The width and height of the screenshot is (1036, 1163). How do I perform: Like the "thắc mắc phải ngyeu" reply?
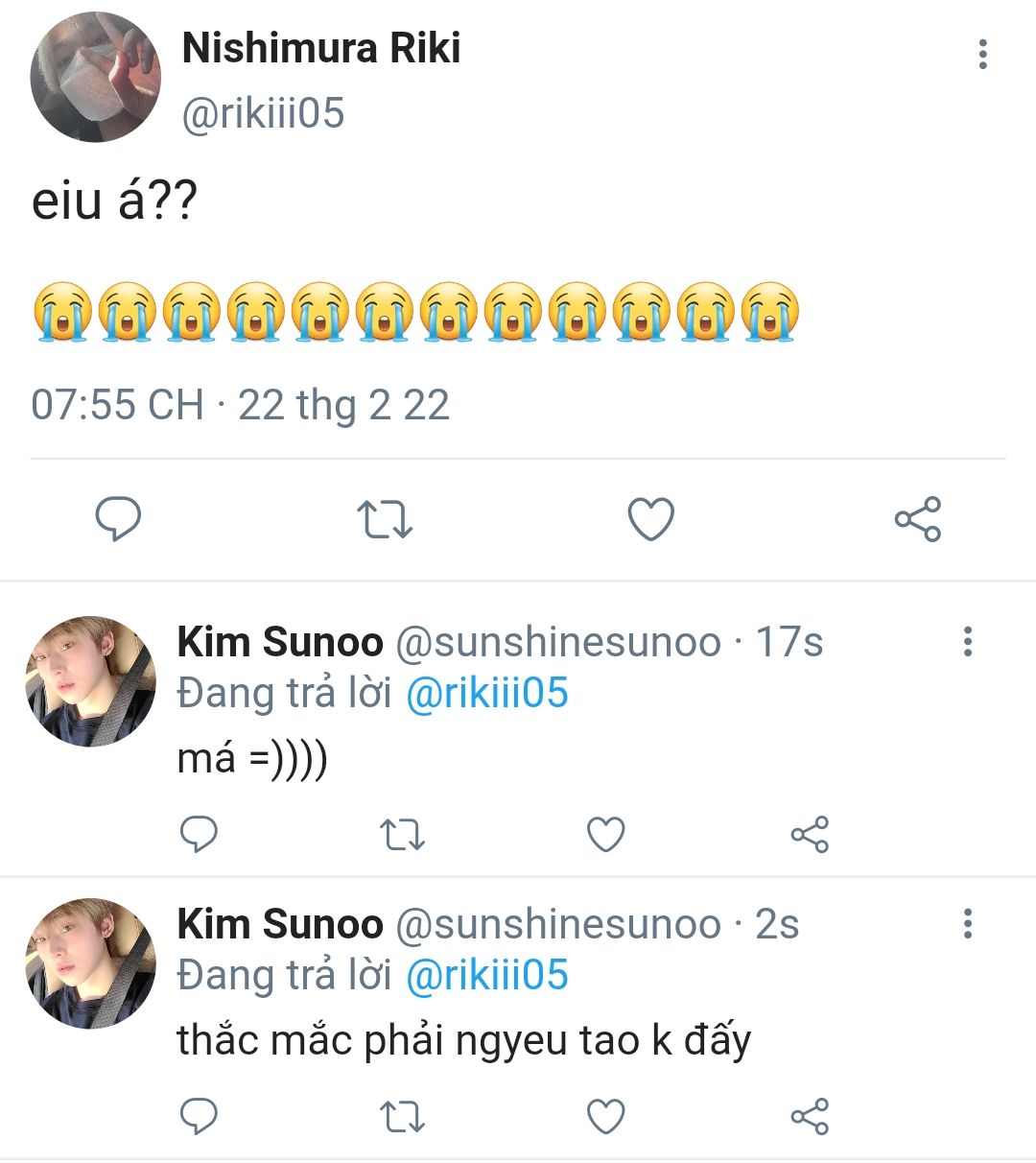coord(605,1116)
